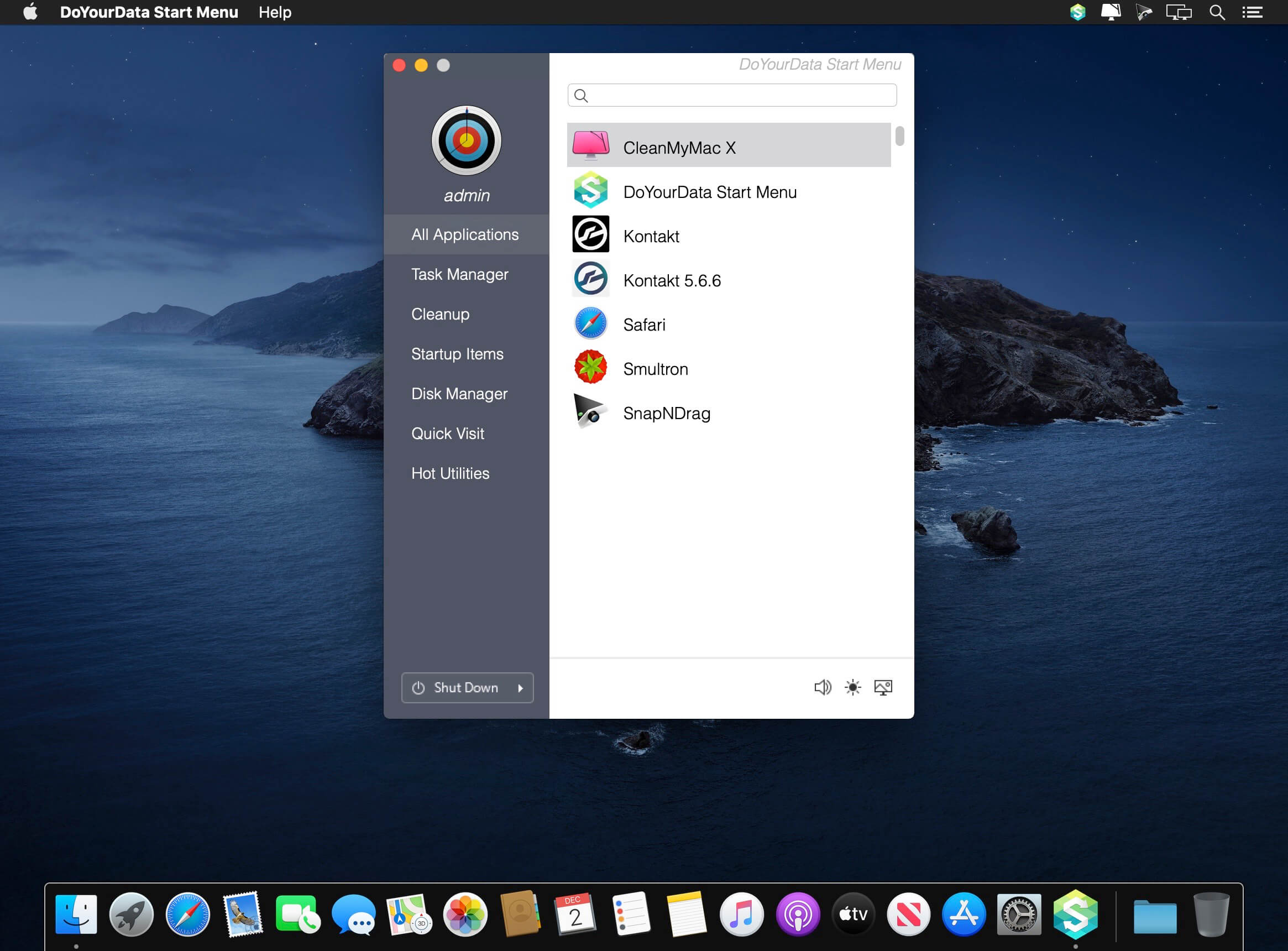Click the admin user avatar
1288x951 pixels.
(466, 140)
